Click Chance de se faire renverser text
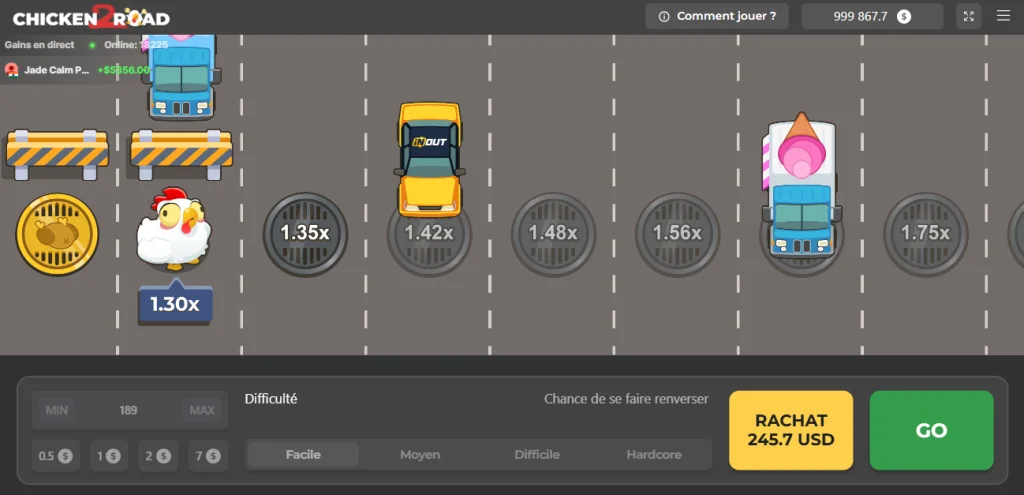Viewport: 1024px width, 495px height. pyautogui.click(x=626, y=399)
